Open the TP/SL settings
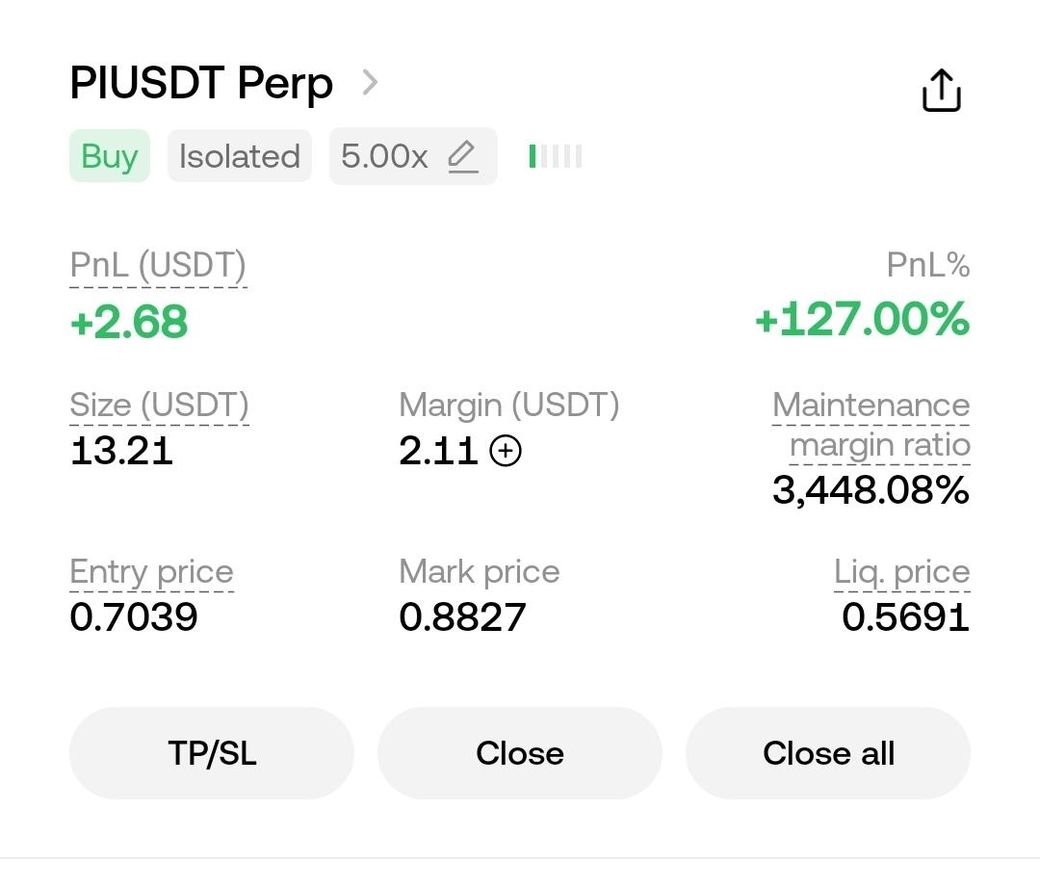Viewport: 1040px width, 891px height. (212, 753)
